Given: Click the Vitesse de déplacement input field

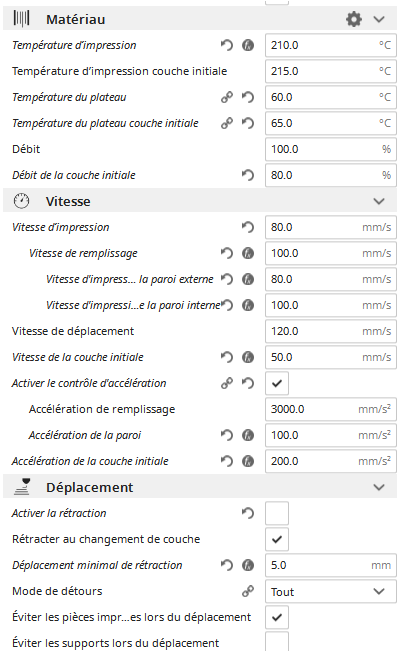Looking at the screenshot, I should click(331, 331).
